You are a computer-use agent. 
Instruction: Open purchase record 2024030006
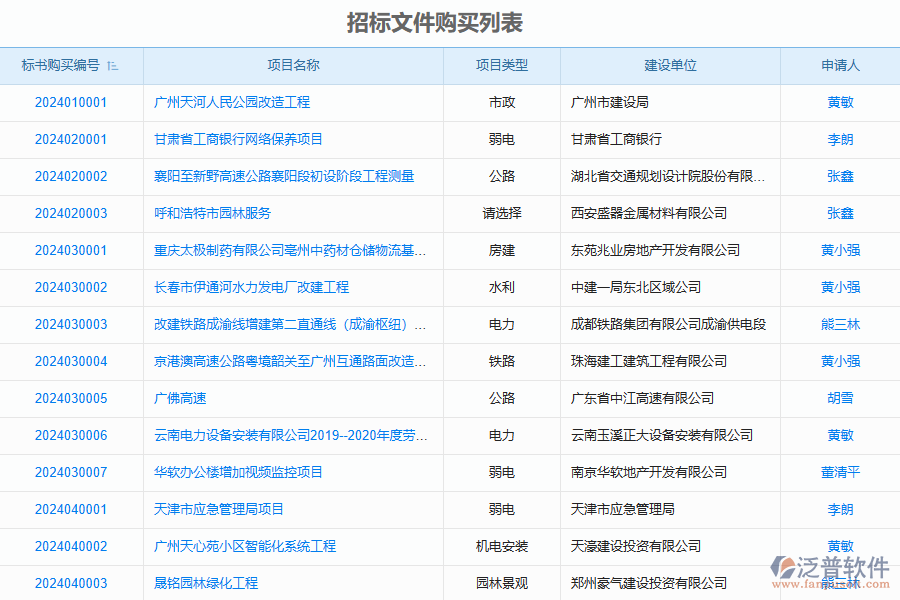pos(71,435)
